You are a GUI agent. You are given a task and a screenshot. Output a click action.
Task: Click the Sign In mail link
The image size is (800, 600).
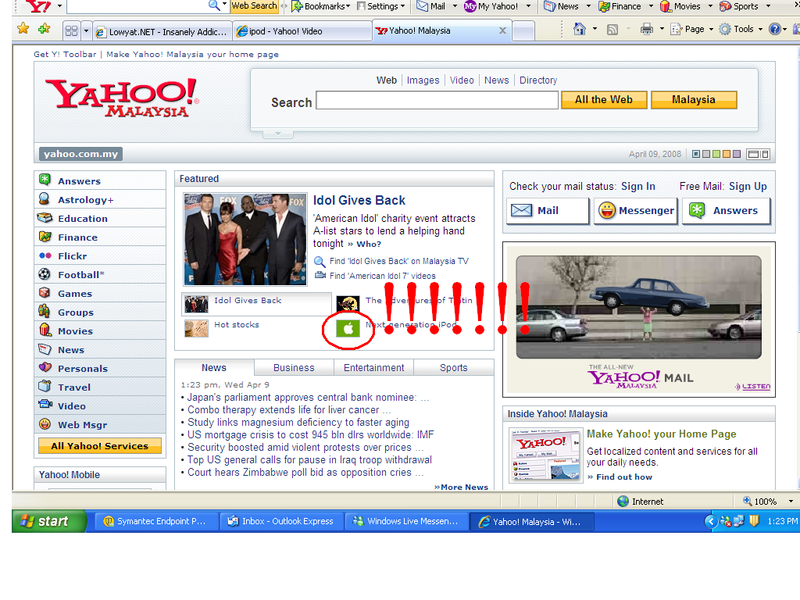point(638,186)
